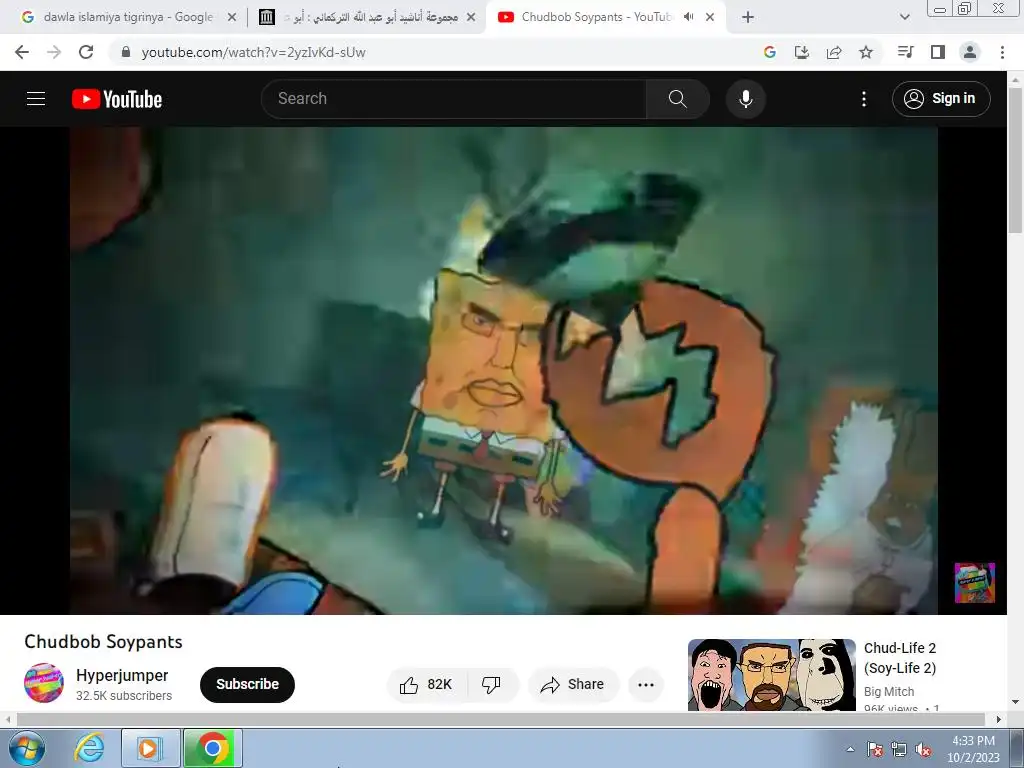Open a new browser tab
Screen dimensions: 1024x768
pyautogui.click(x=748, y=17)
